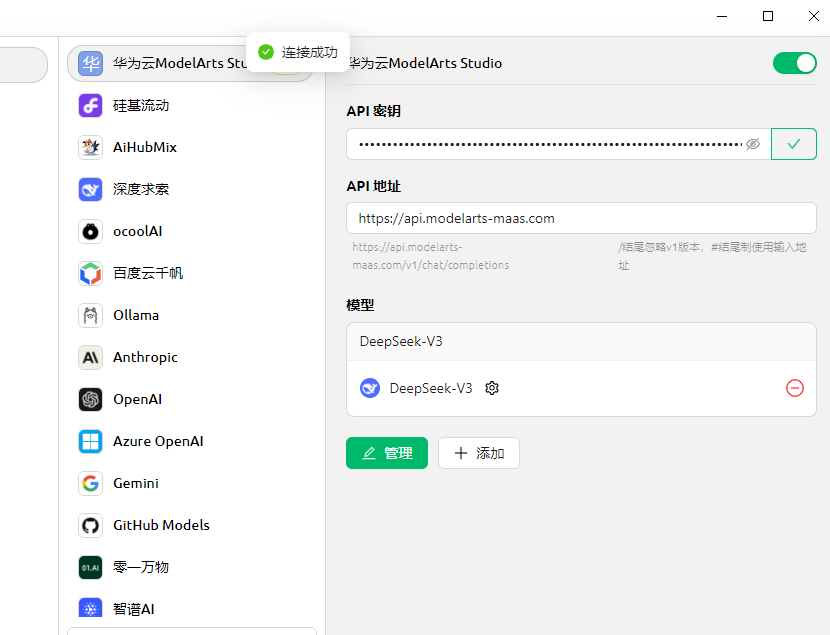Click the 深度求索 whale icon
This screenshot has height=635, width=830.
coord(91,189)
